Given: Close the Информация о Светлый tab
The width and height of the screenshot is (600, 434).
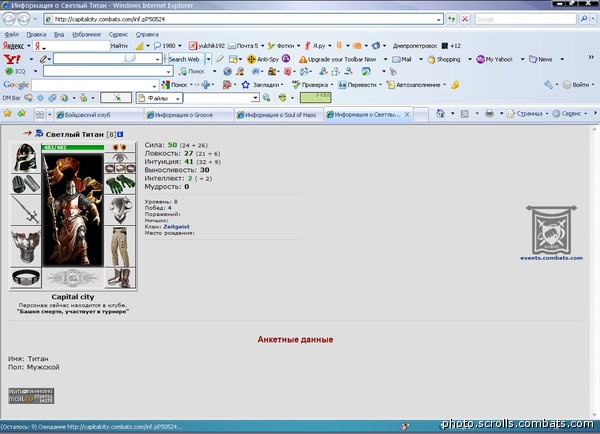Looking at the screenshot, I should pos(407,114).
